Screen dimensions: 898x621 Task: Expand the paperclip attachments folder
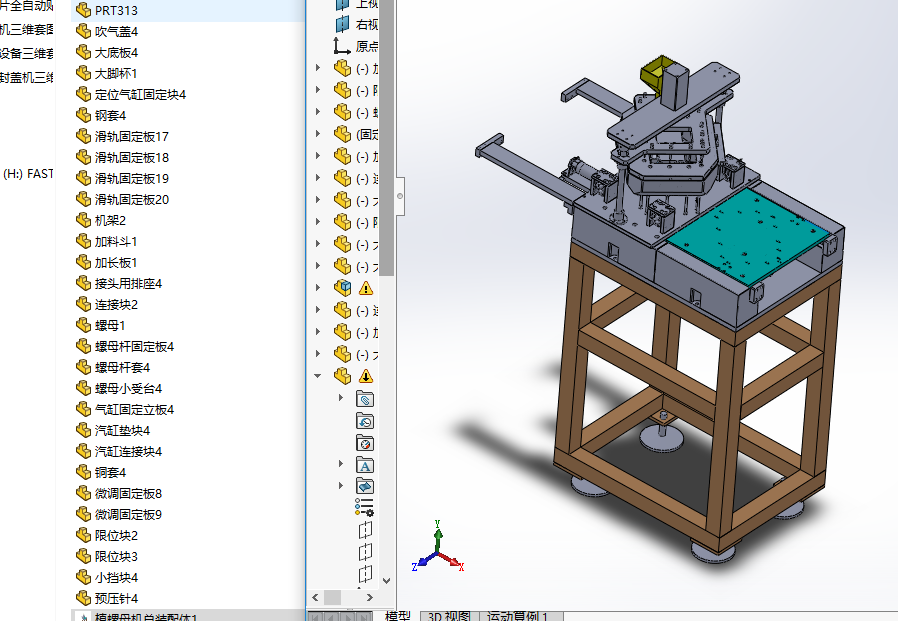click(x=341, y=398)
